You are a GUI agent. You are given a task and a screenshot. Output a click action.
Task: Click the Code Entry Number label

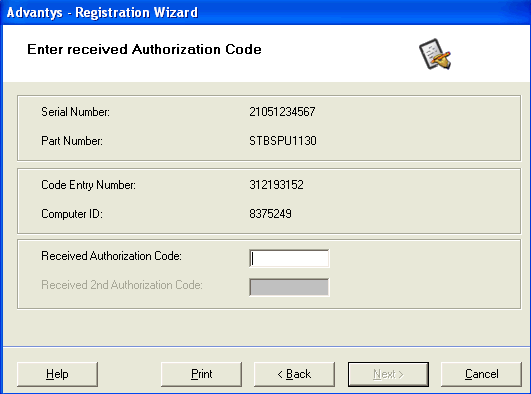[x=88, y=185]
